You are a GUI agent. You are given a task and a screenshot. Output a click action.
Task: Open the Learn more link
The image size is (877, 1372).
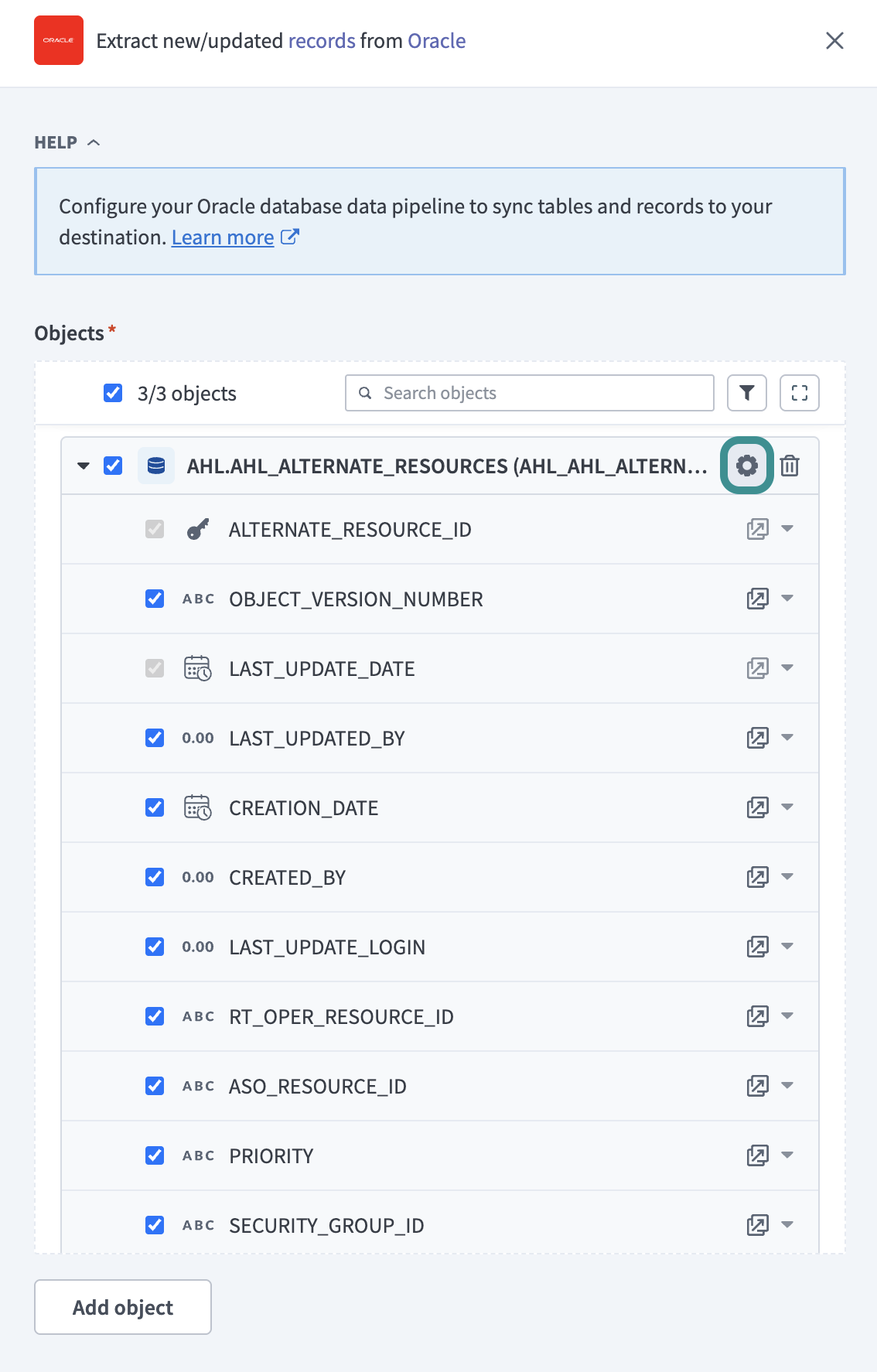click(x=223, y=237)
